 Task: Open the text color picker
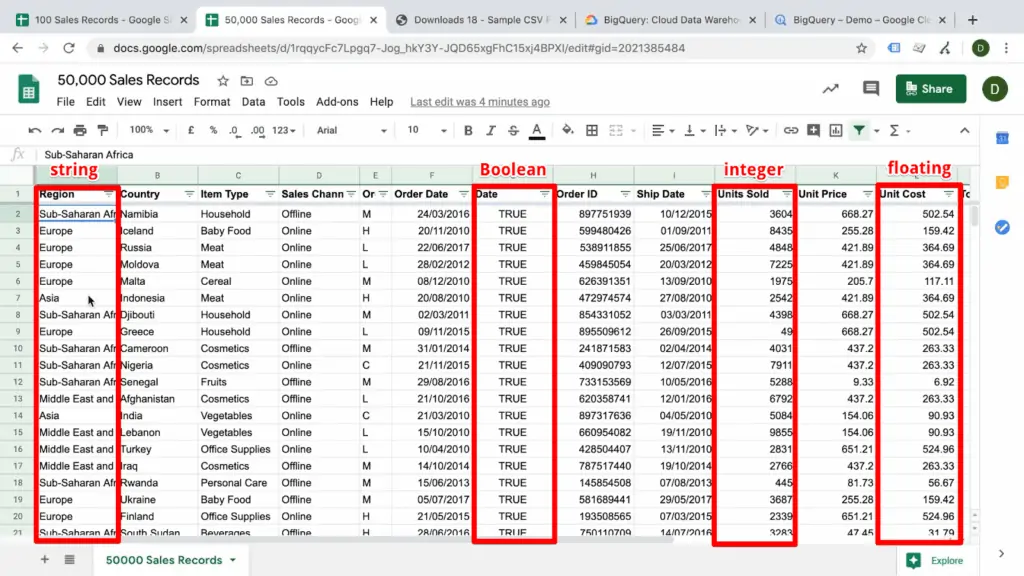tap(538, 130)
